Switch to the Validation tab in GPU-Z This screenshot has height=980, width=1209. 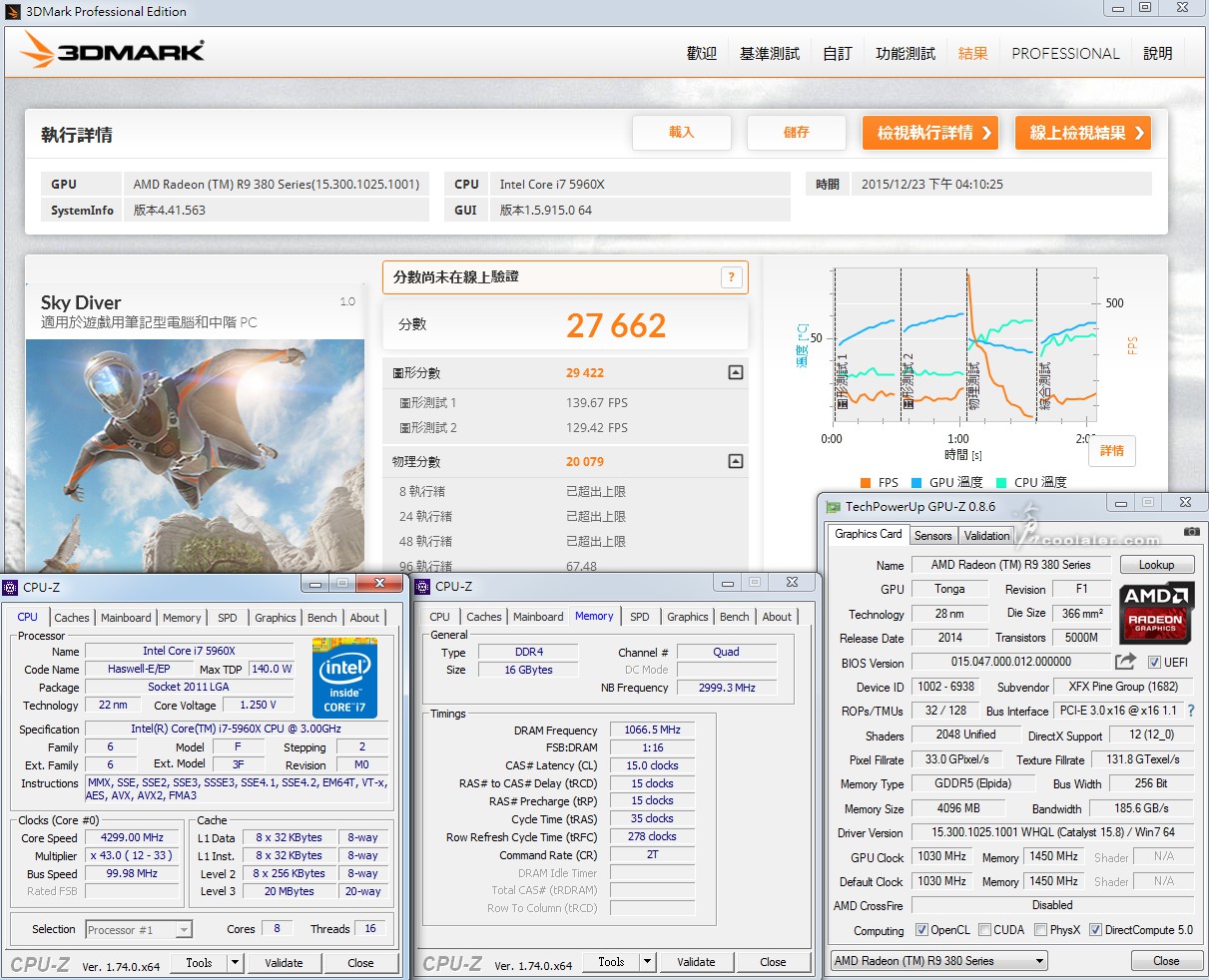click(x=987, y=536)
